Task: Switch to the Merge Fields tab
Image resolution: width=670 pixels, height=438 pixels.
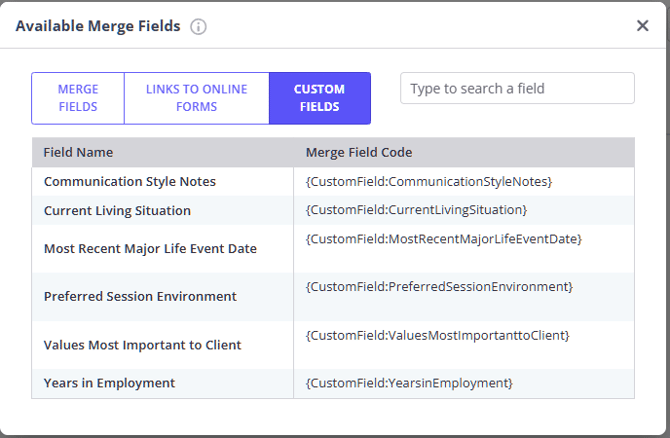Action: [x=78, y=98]
